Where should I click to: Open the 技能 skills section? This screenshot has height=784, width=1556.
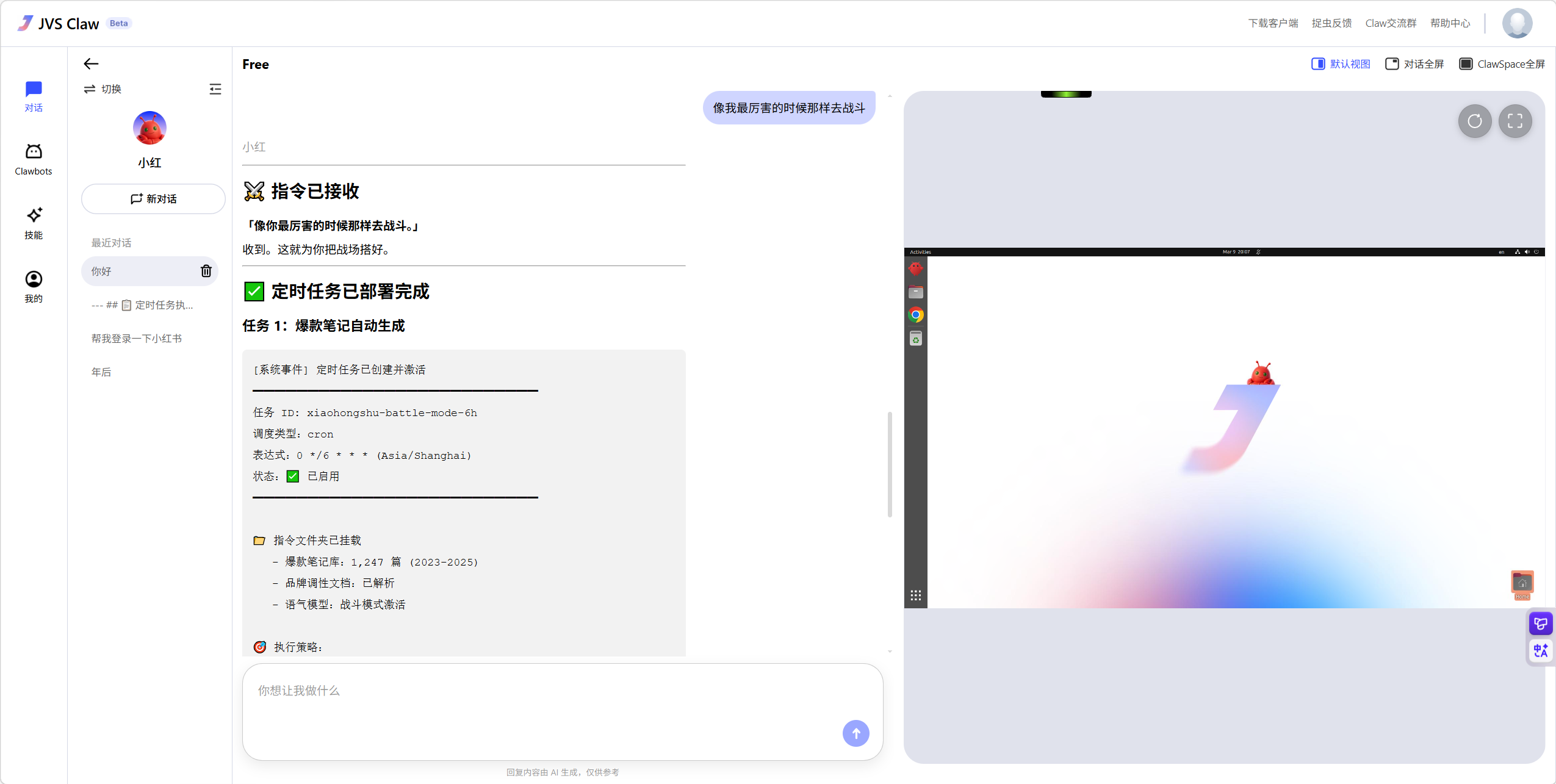point(34,222)
